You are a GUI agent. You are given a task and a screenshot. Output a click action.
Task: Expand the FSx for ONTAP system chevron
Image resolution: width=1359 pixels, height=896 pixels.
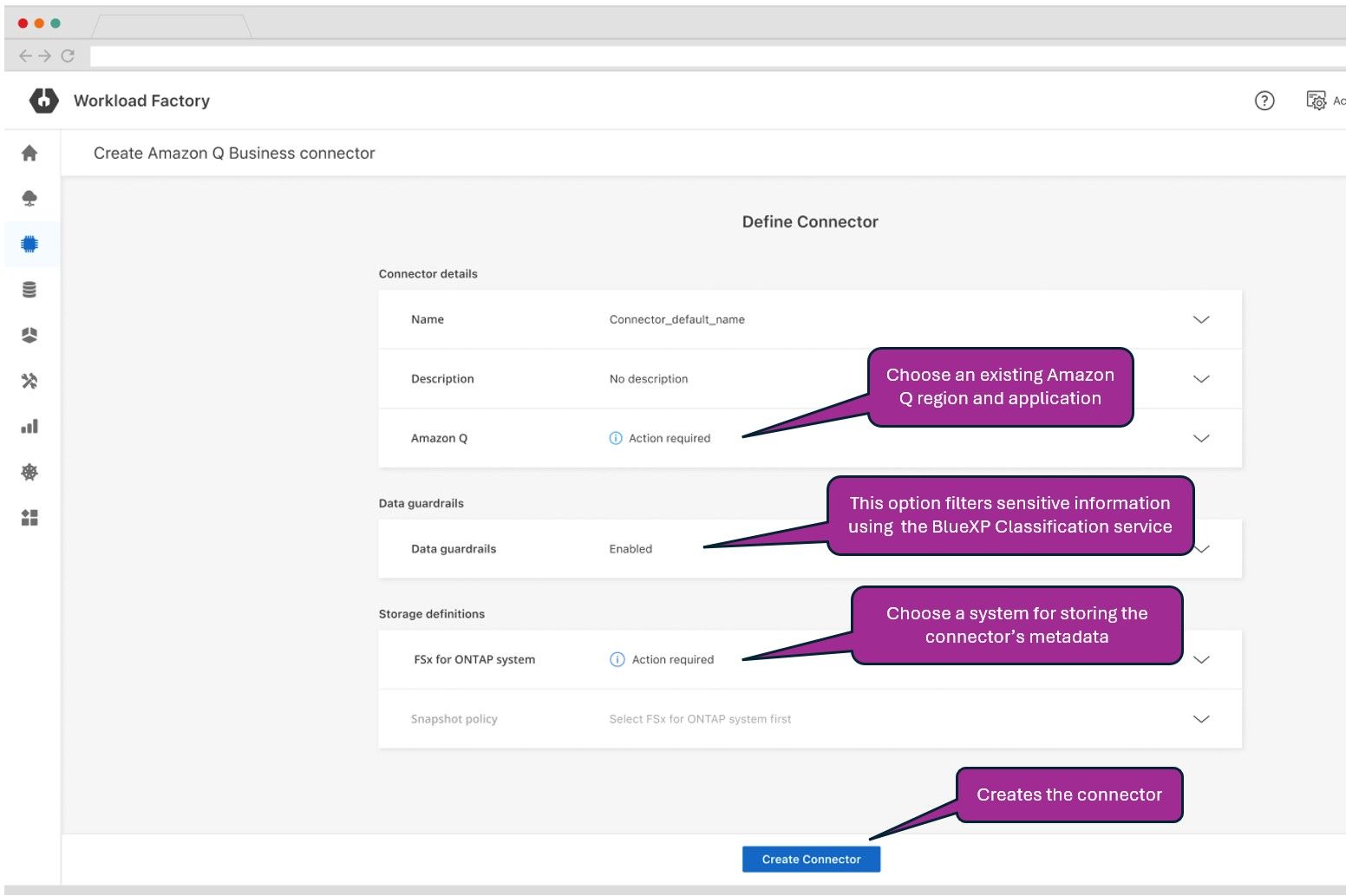(1200, 660)
